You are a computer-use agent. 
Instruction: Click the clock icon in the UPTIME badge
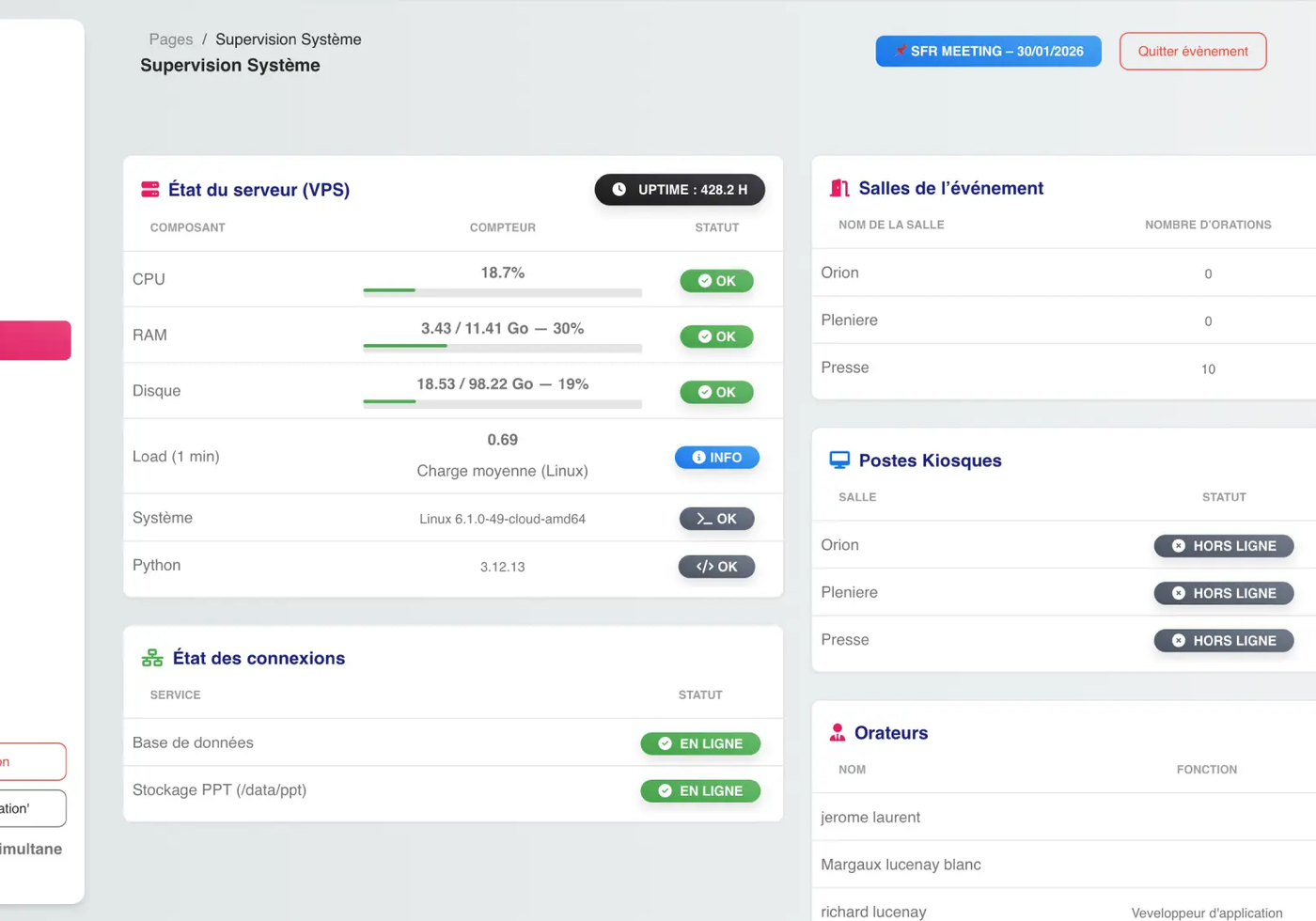point(619,189)
